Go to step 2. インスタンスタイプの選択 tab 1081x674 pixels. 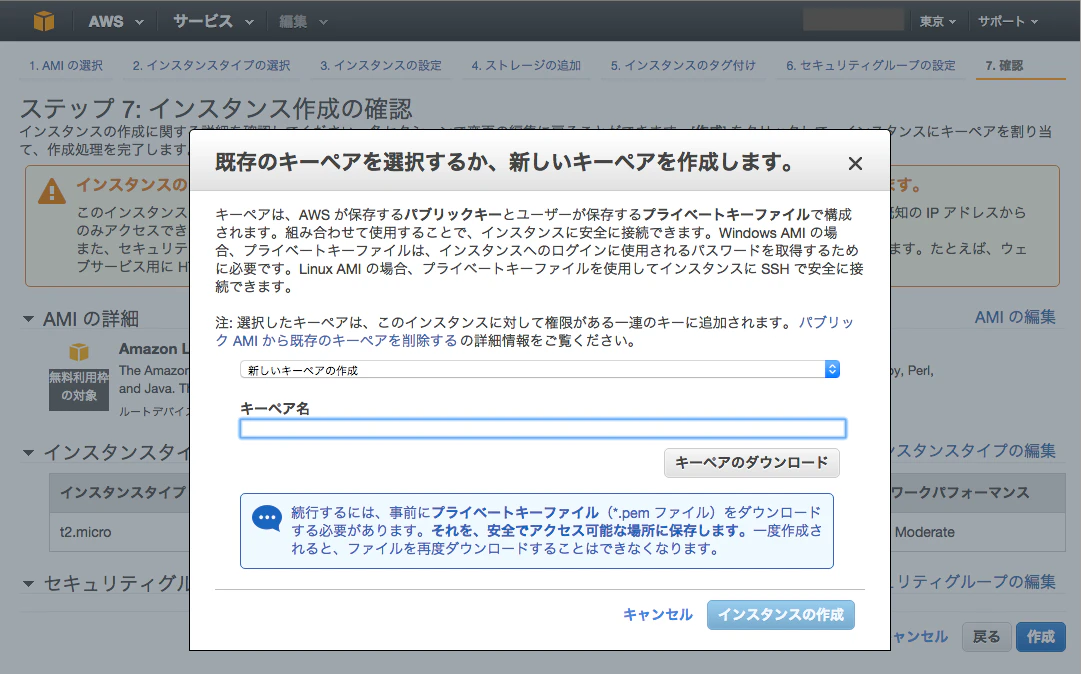(x=212, y=65)
